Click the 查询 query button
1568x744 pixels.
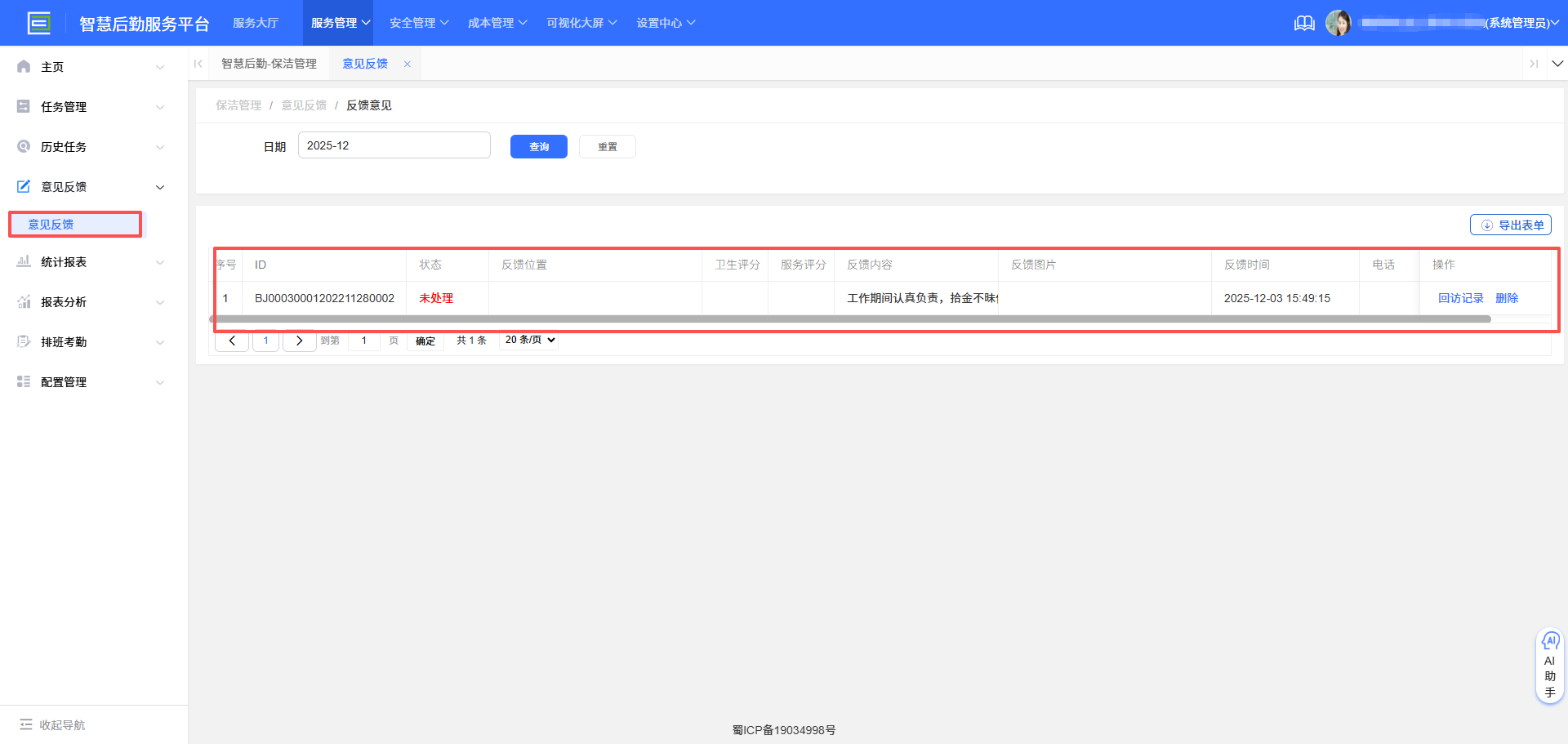pos(538,146)
